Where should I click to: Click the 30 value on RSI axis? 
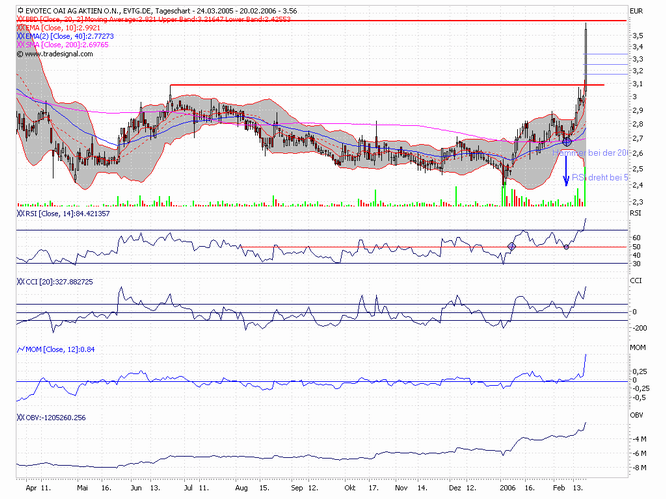(x=636, y=264)
